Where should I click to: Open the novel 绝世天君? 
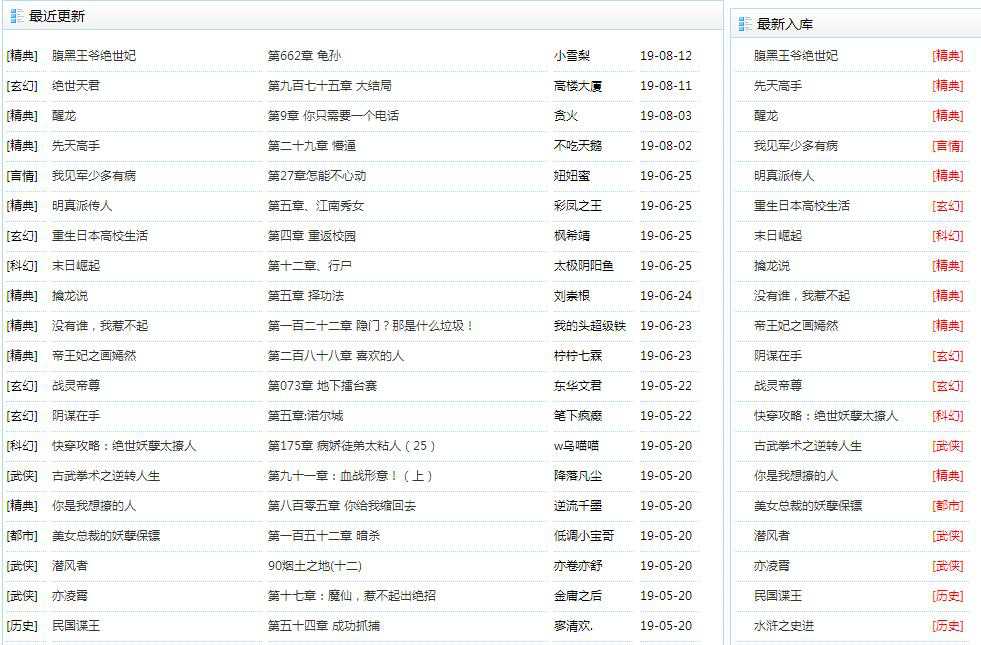76,86
